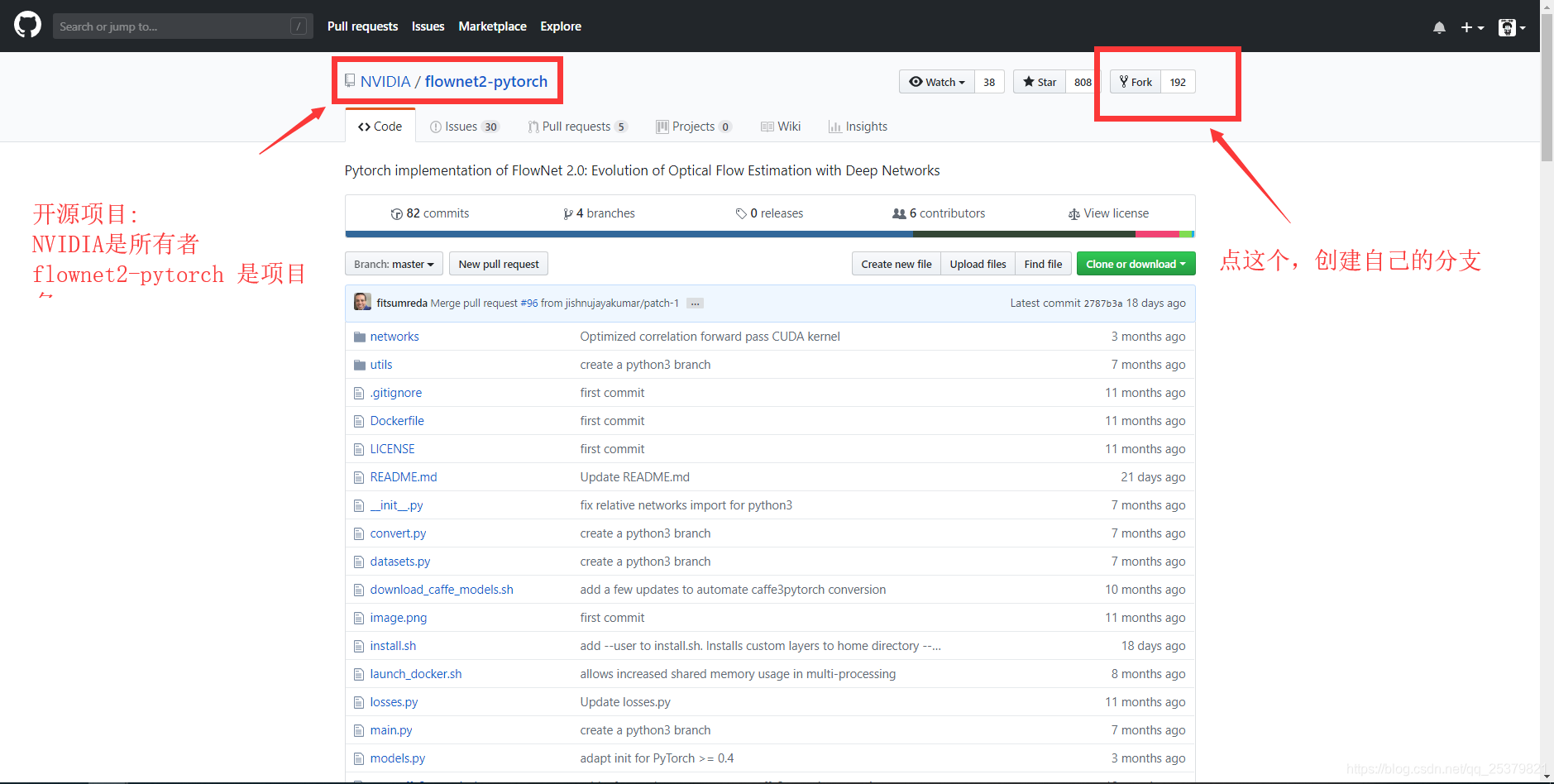Image resolution: width=1554 pixels, height=784 pixels.
Task: Click the language color bar
Action: click(x=770, y=235)
